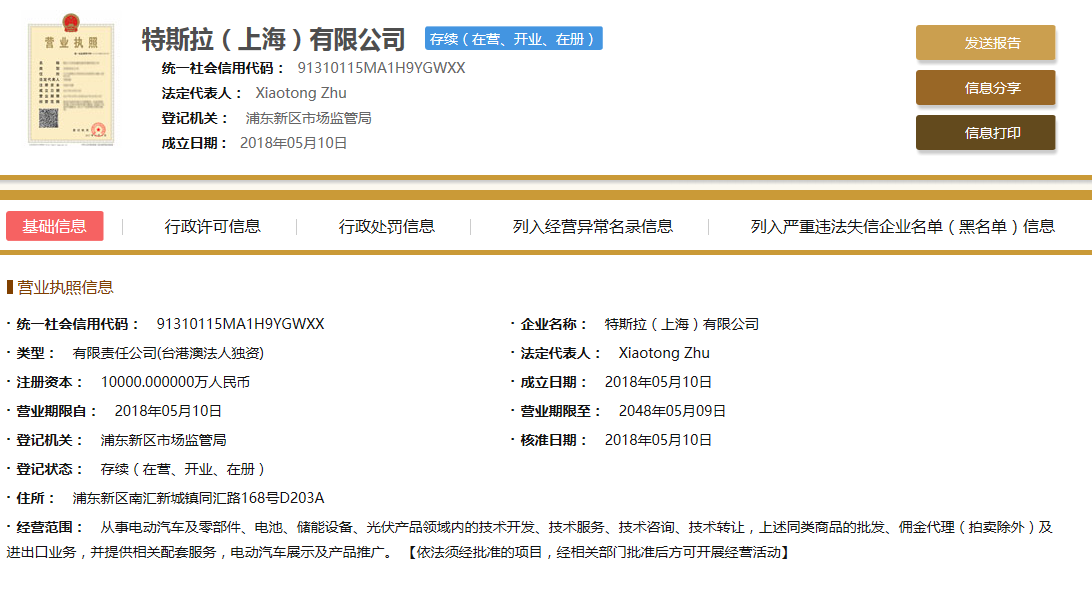
Task: Go to the 列入经营异常名录信息 tab
Action: coord(593,226)
